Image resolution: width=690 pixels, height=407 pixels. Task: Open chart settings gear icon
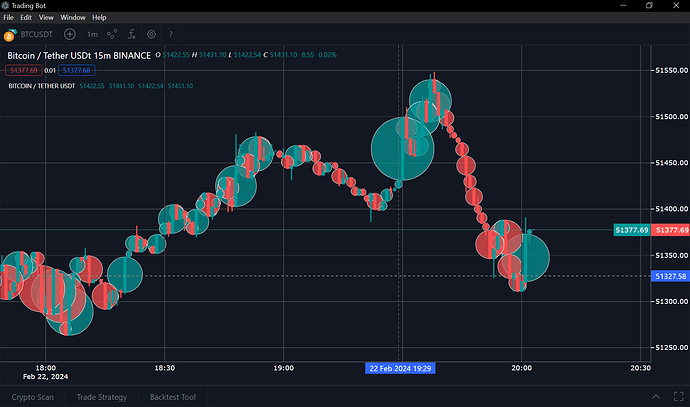[151, 34]
